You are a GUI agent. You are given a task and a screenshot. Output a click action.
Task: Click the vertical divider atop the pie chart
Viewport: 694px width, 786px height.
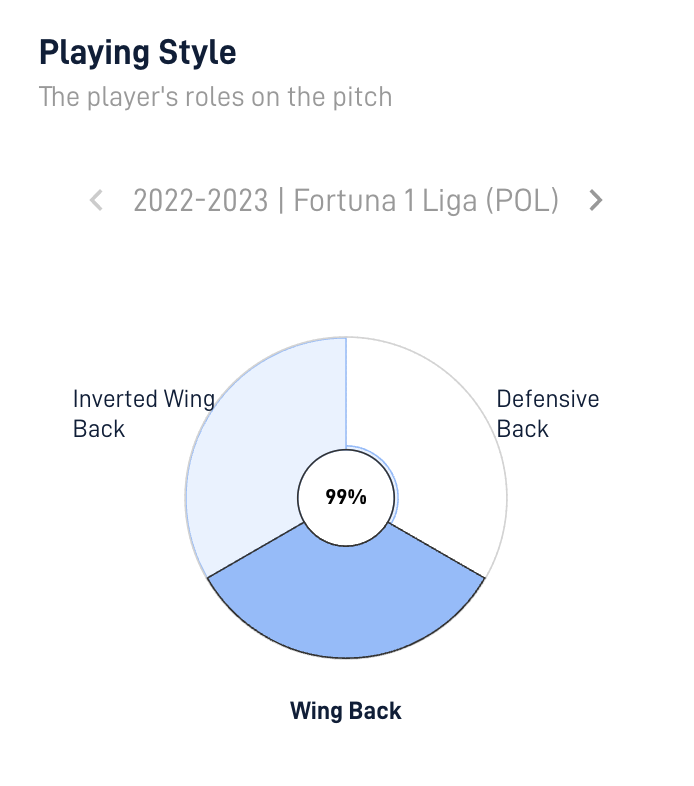tap(346, 392)
